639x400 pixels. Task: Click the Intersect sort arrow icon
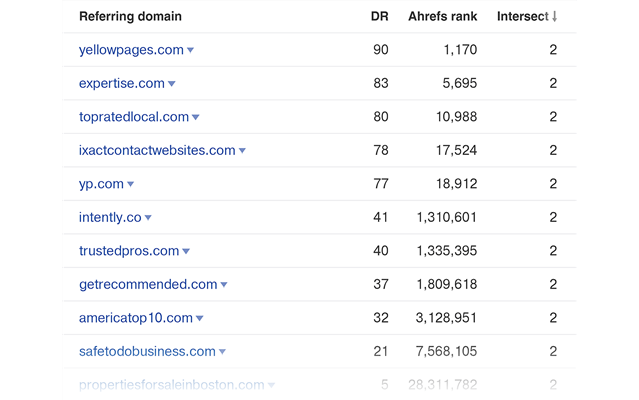pos(555,17)
